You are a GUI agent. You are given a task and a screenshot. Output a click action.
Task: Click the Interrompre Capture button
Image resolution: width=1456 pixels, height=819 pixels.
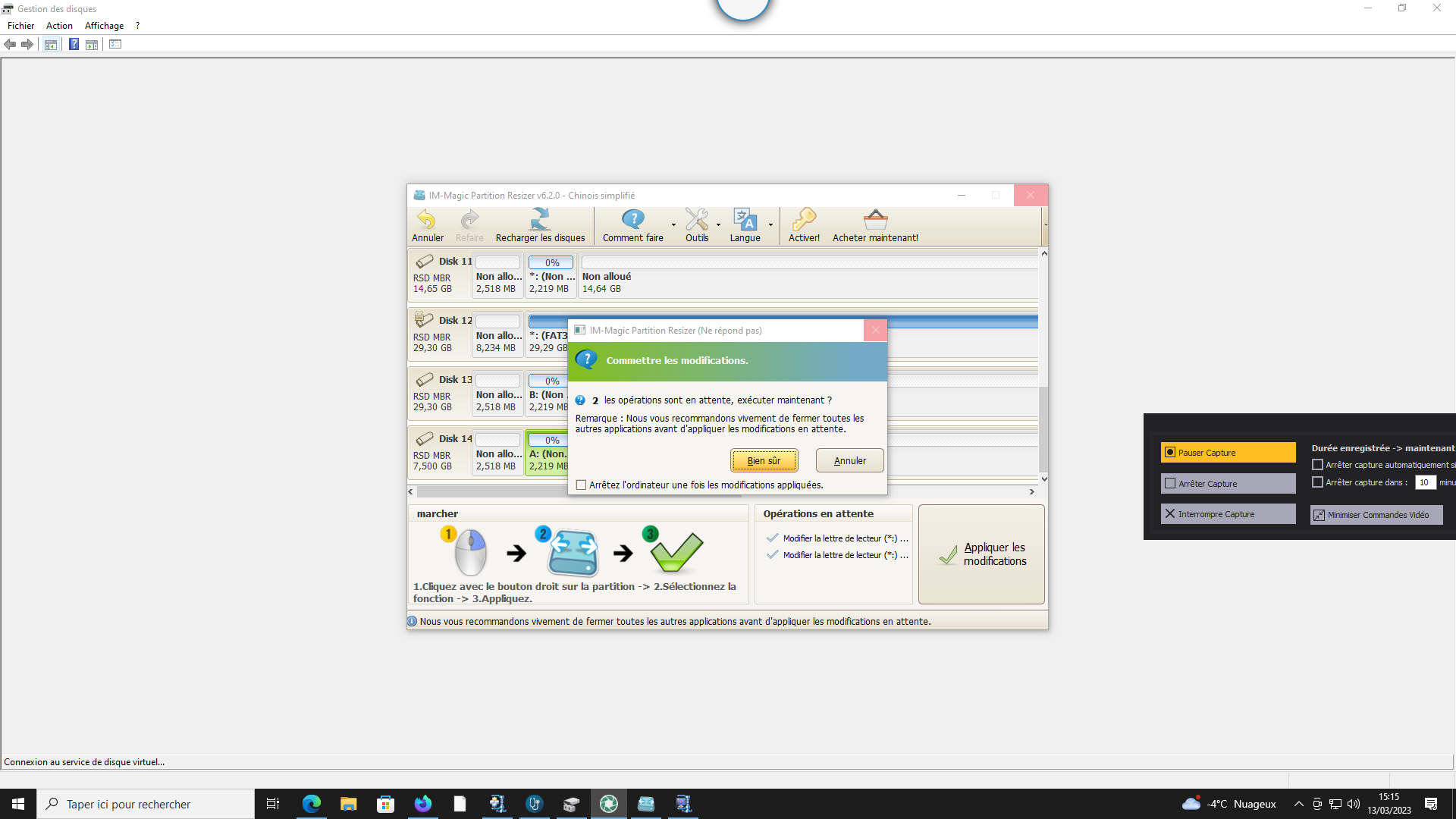(x=1228, y=513)
